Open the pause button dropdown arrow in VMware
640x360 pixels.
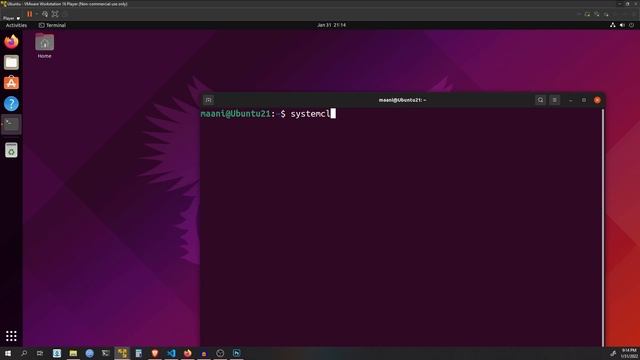click(x=36, y=14)
